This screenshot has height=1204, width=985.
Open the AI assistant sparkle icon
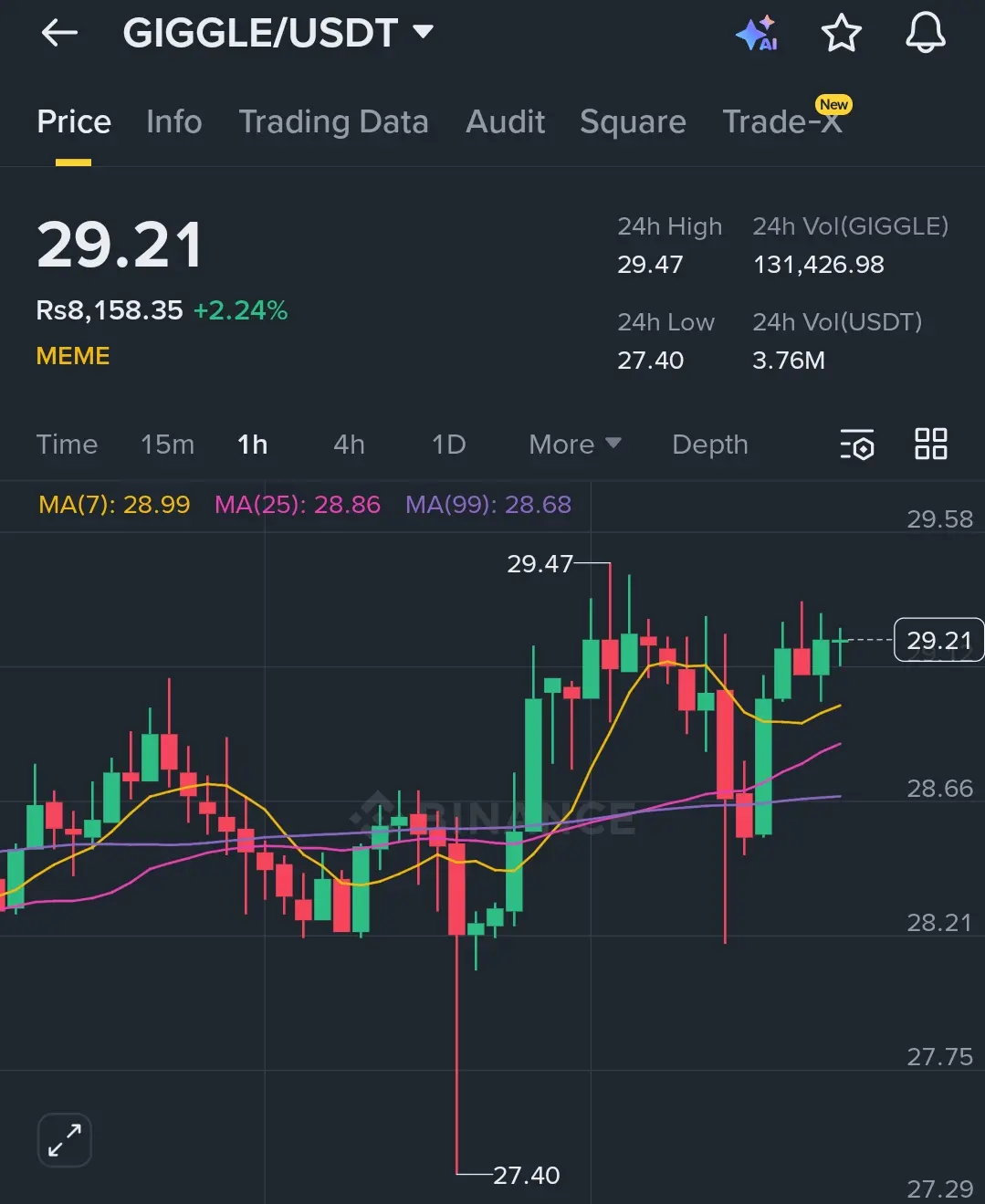tap(757, 34)
